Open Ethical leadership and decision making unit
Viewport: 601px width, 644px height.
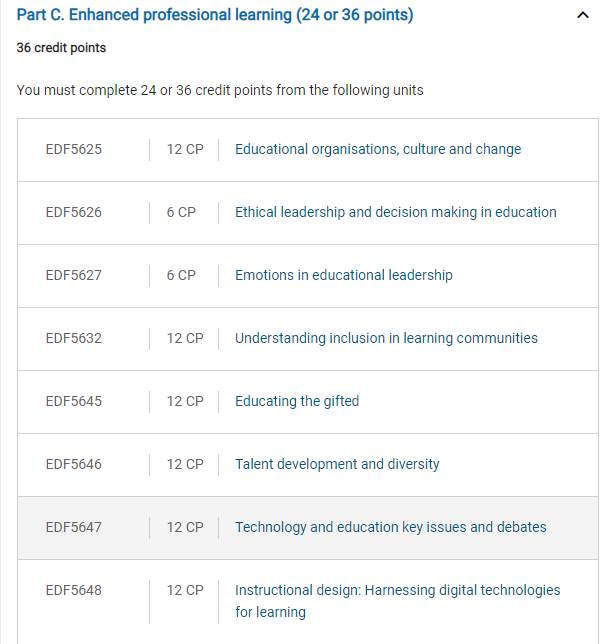(395, 212)
